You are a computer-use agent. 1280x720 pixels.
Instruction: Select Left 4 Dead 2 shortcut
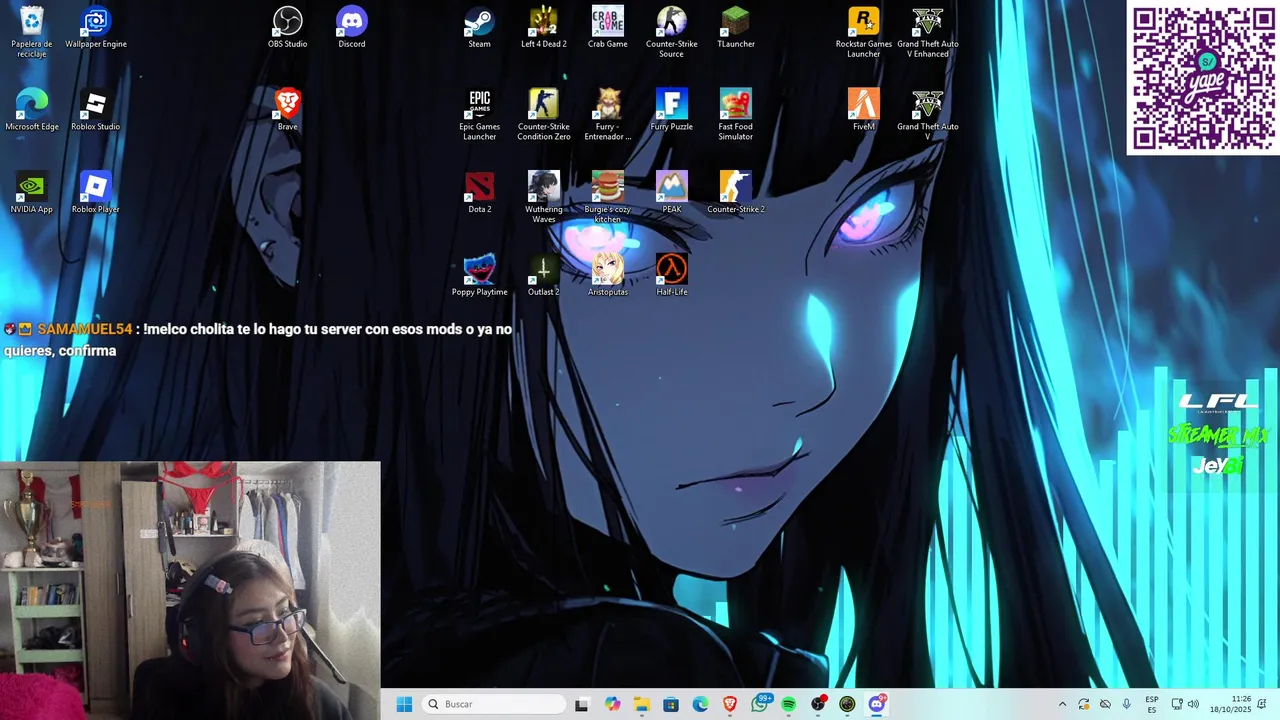click(x=544, y=27)
